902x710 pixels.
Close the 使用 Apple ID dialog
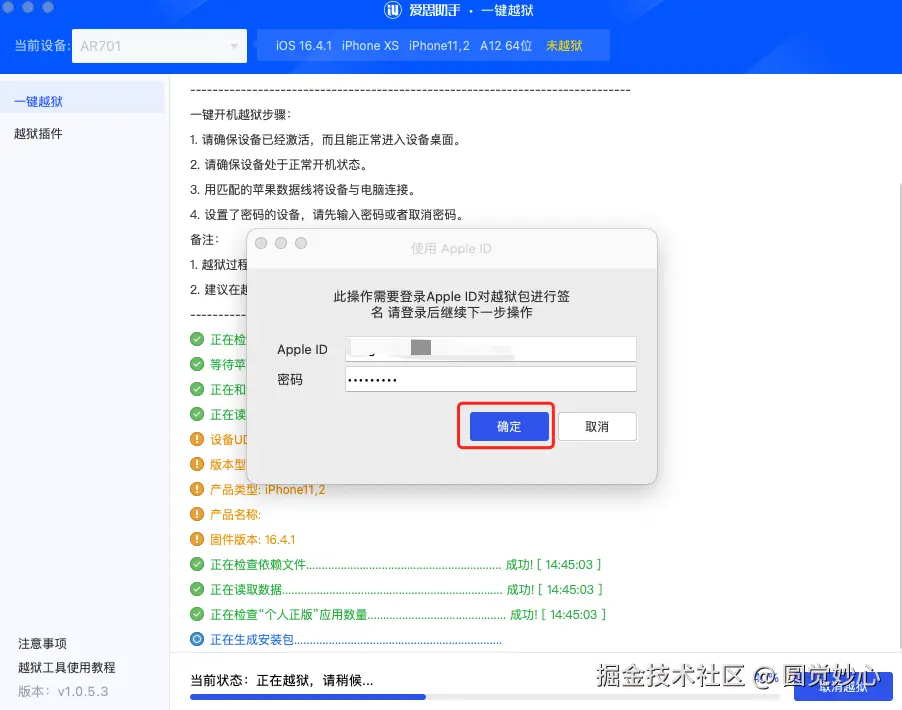pyautogui.click(x=261, y=243)
